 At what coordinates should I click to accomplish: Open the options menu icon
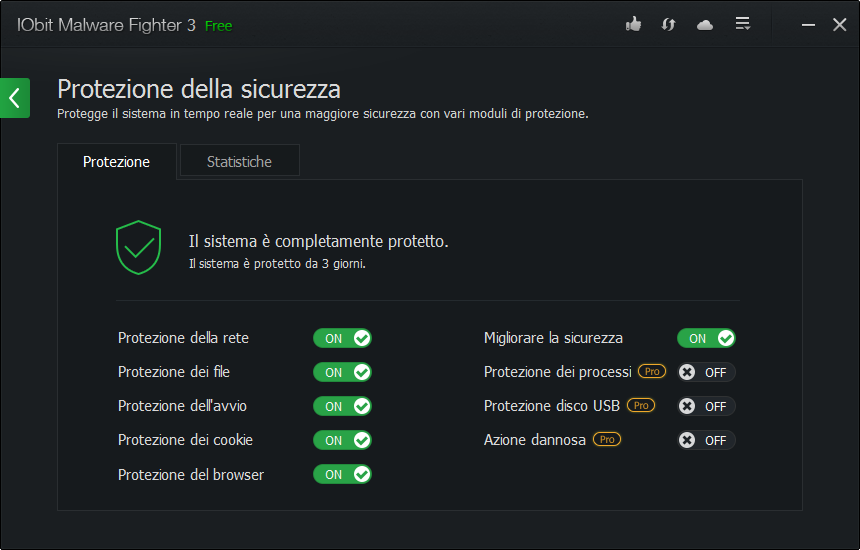pyautogui.click(x=742, y=24)
